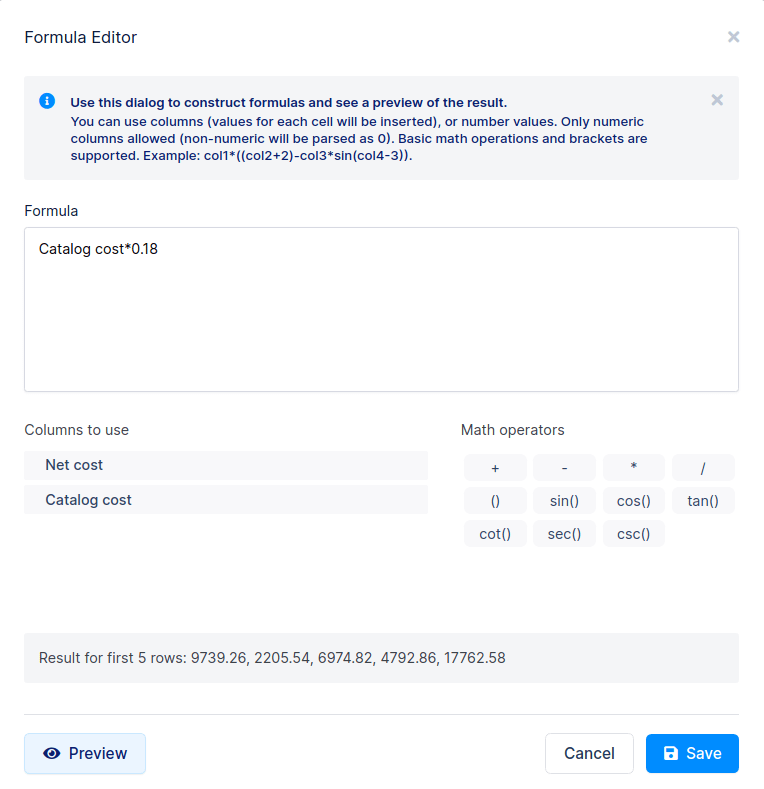Insert parentheses into formula

(495, 501)
